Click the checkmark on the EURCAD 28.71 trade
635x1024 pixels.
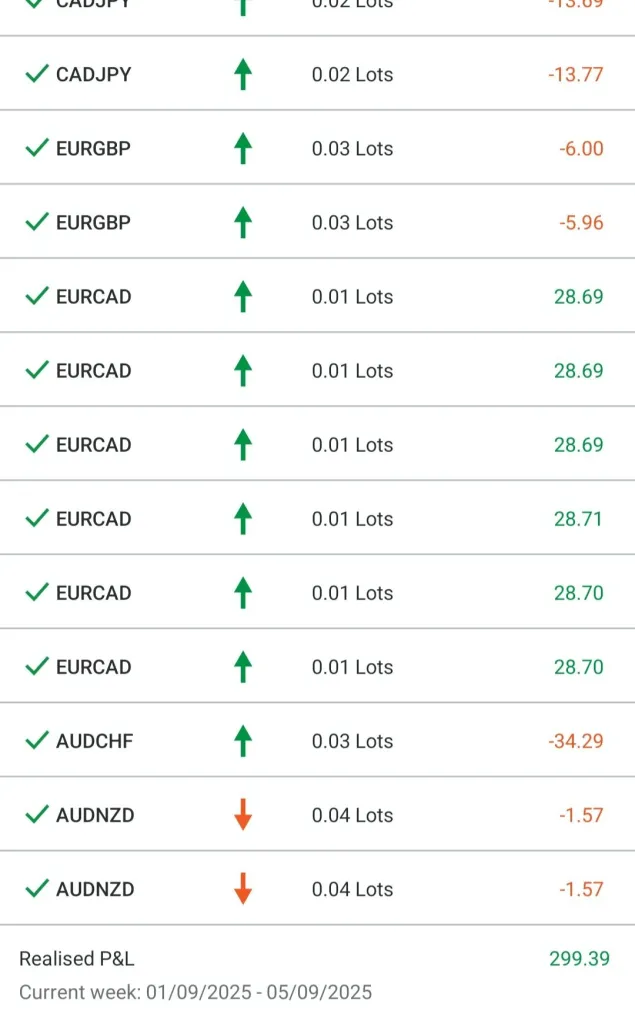(37, 519)
